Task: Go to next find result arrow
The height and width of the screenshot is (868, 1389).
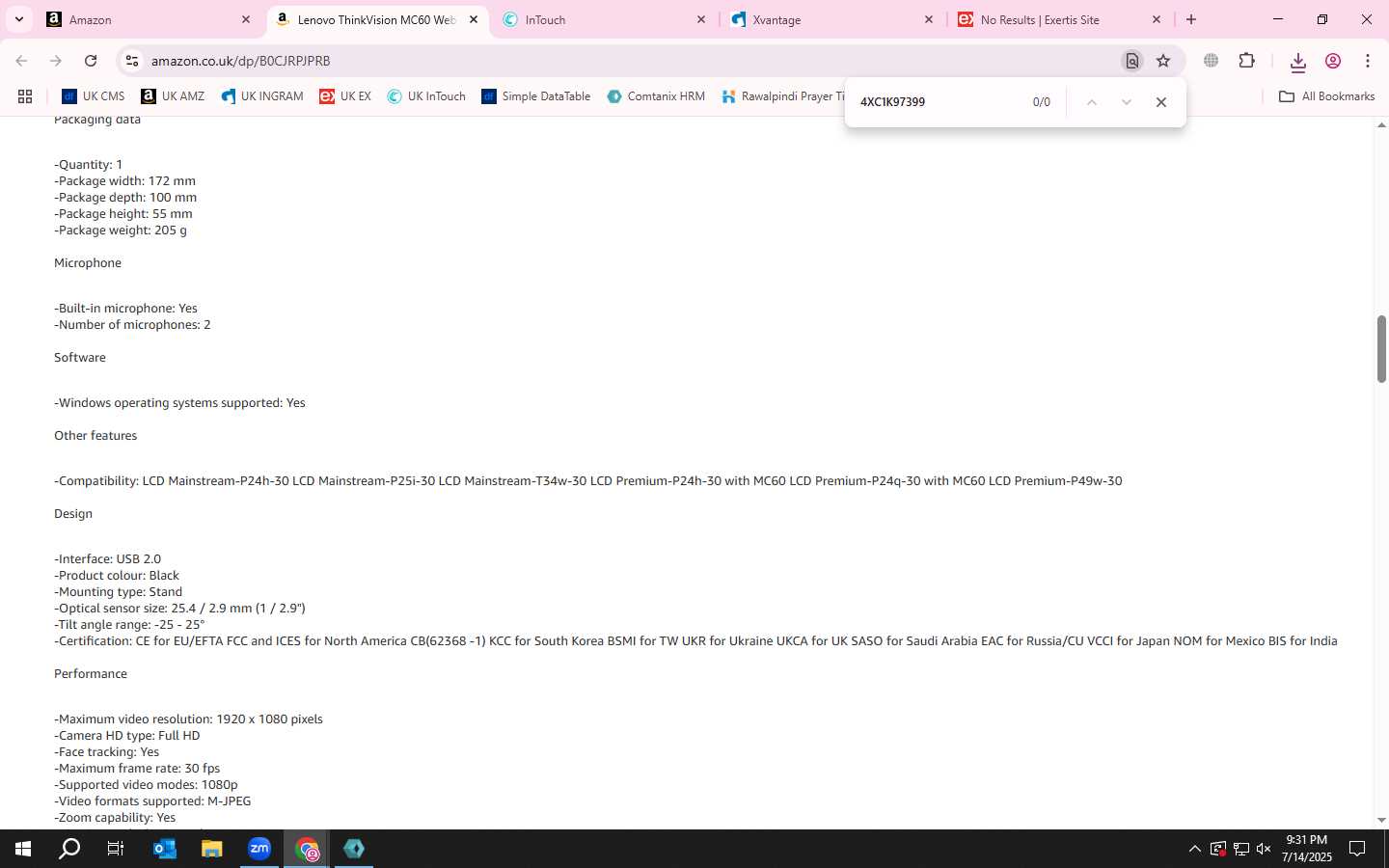Action: (x=1126, y=102)
